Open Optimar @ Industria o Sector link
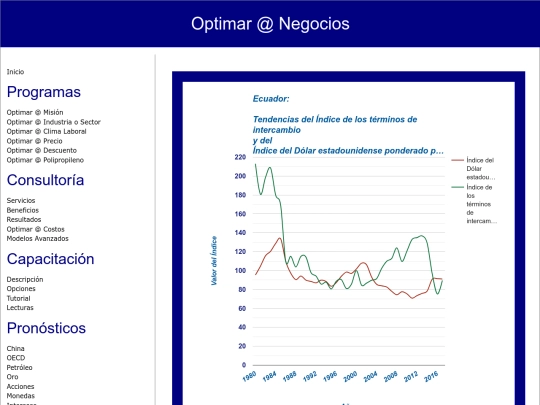Screen dimensions: 540x405 [54, 122]
